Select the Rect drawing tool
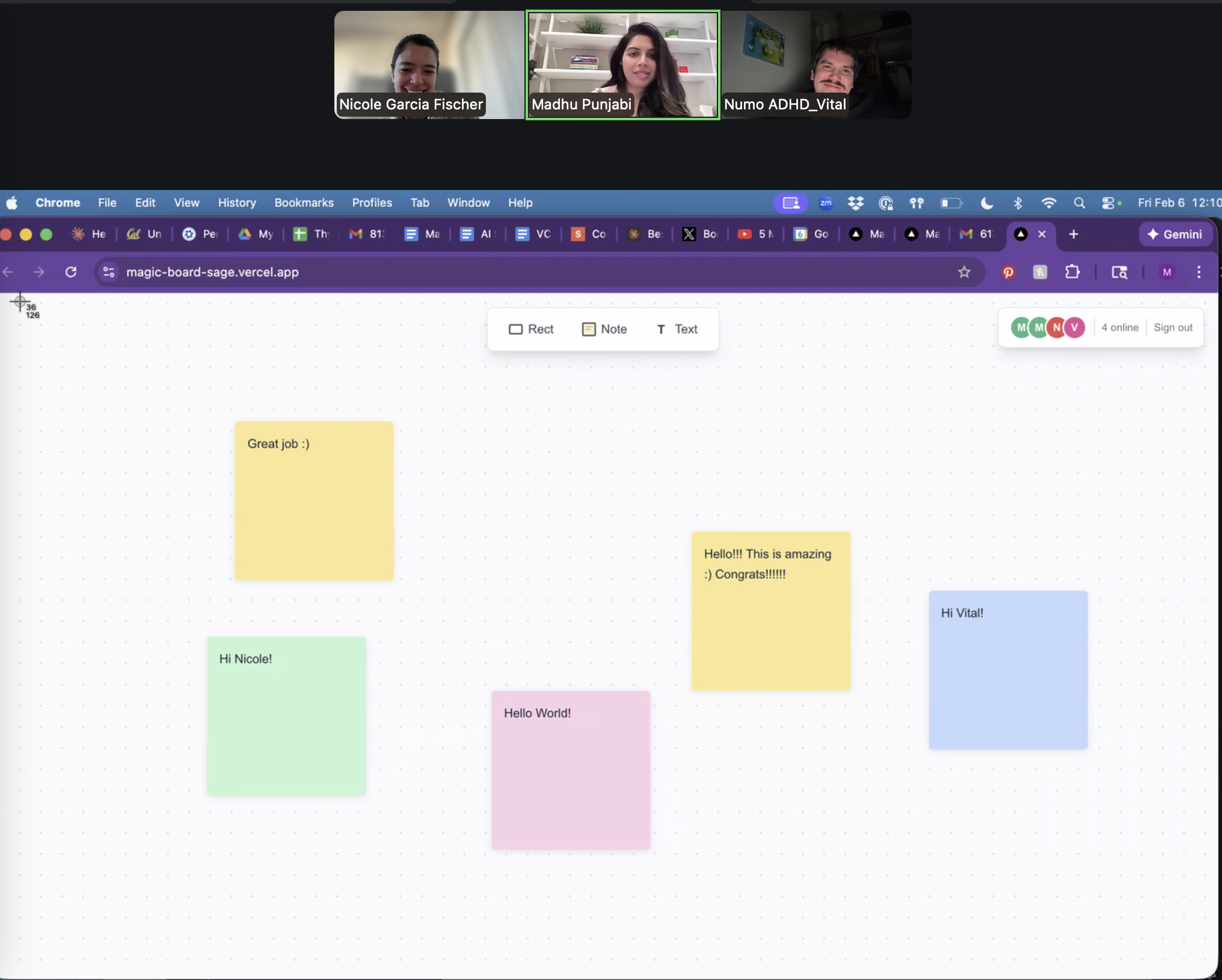Screen dimensions: 1222x980 (531, 329)
